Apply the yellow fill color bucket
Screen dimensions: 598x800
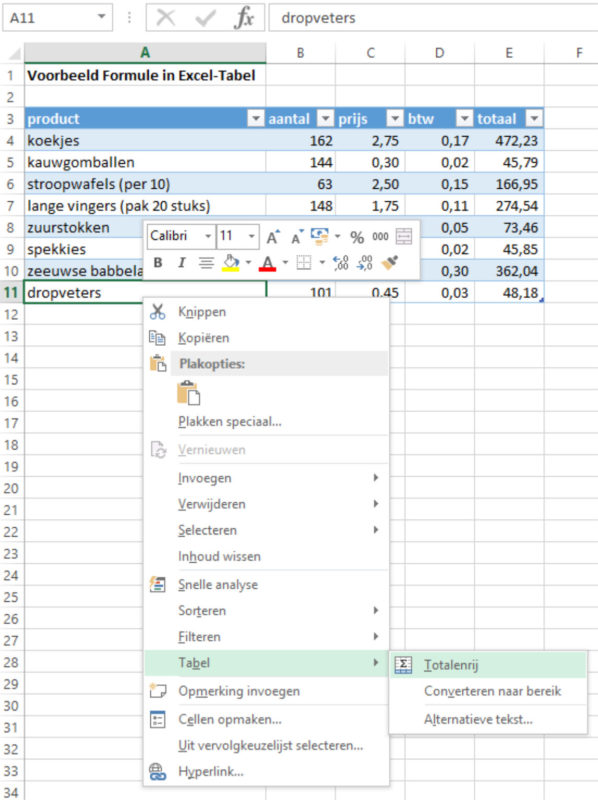tap(231, 263)
